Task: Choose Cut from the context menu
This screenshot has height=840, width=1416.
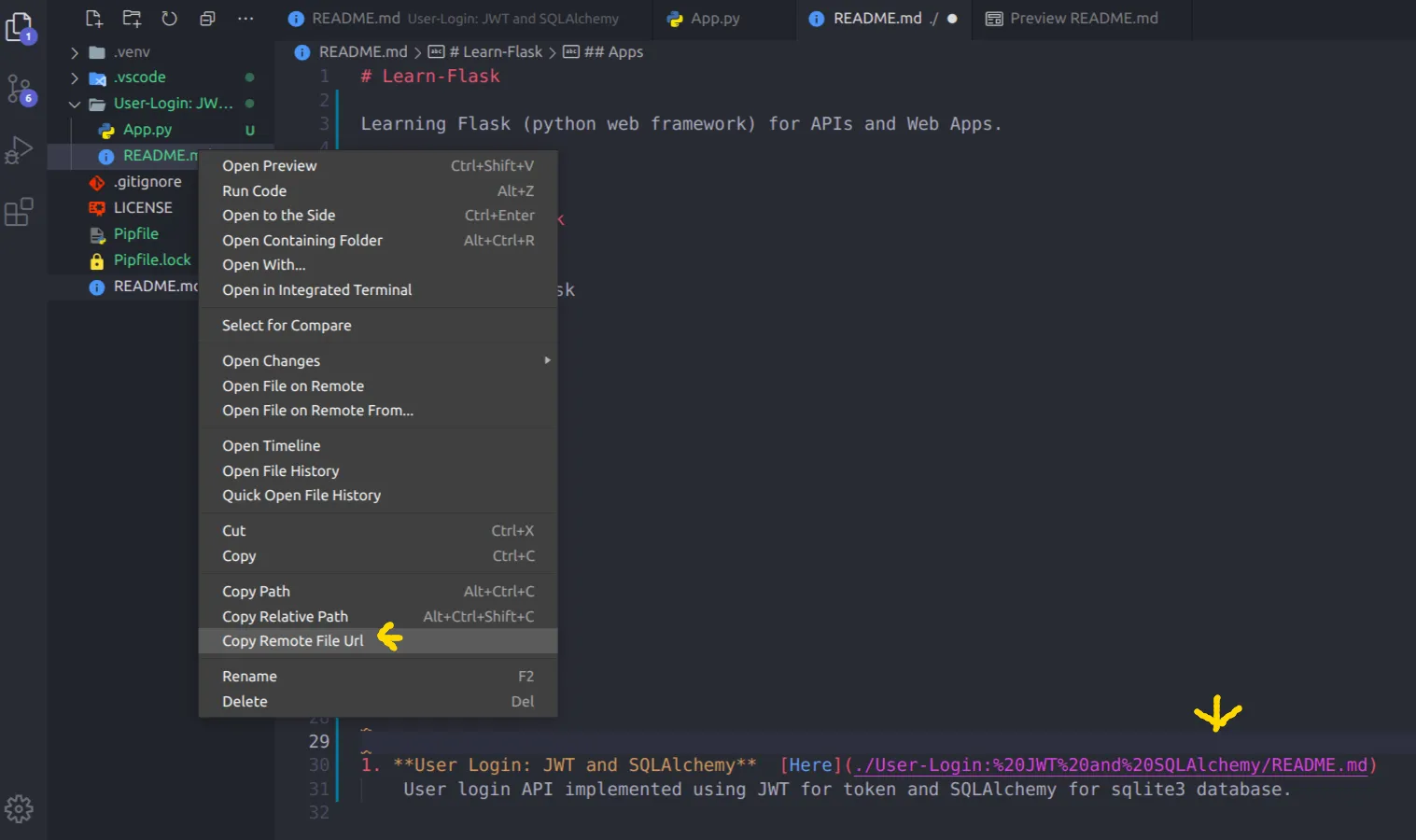Action: pos(378,531)
